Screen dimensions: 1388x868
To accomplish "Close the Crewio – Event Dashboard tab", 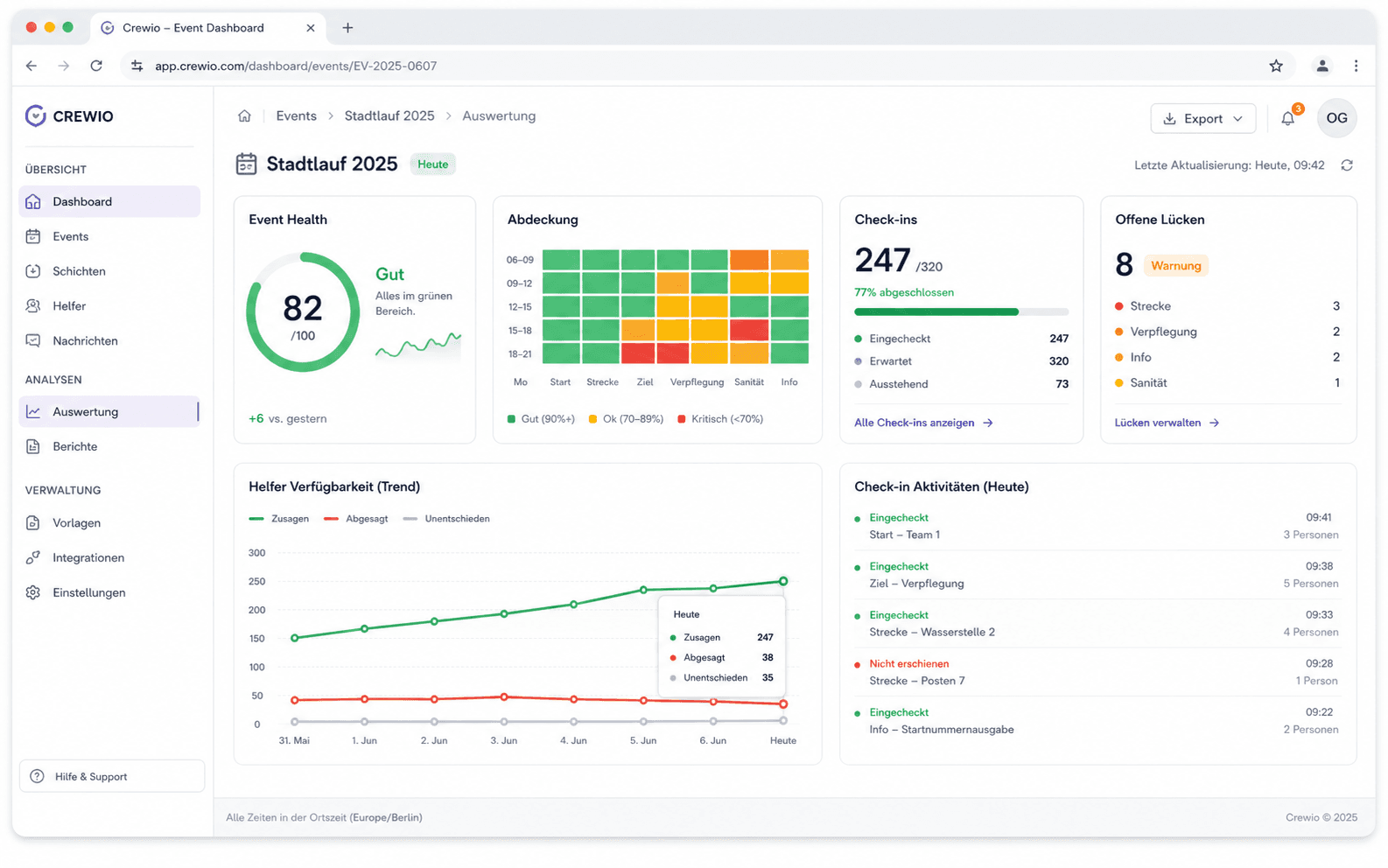I will pos(311,28).
